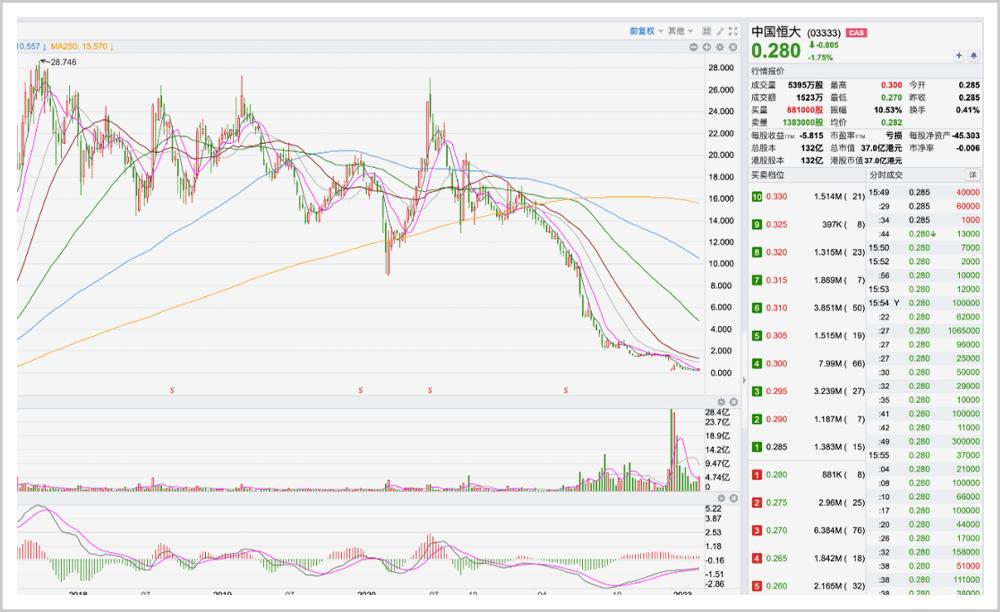Screen dimensions: 1000x612
Task: Open volume panel settings gear
Action: pyautogui.click(x=721, y=402)
